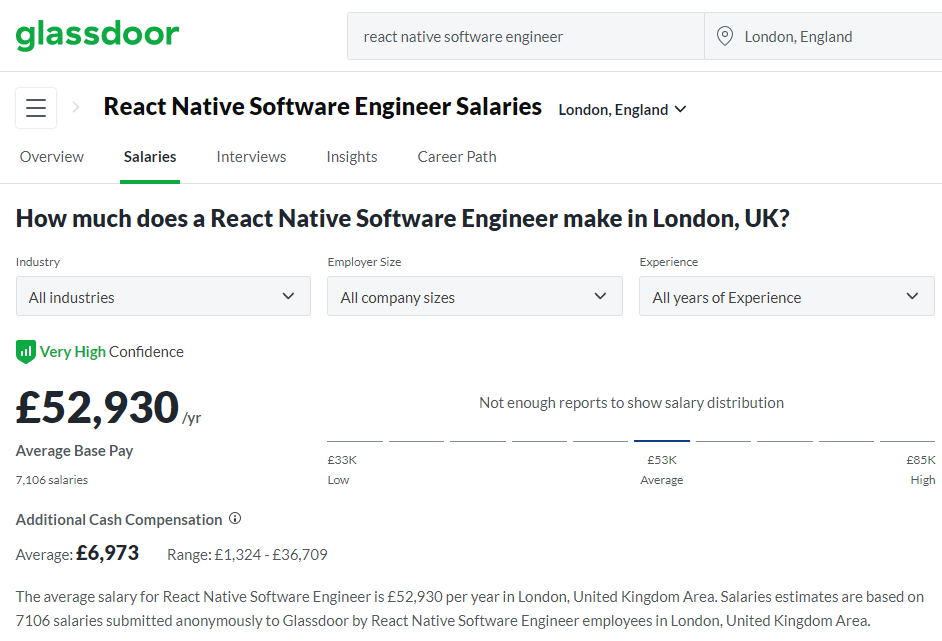Focus the job title search field
This screenshot has height=641, width=942.
tap(526, 37)
